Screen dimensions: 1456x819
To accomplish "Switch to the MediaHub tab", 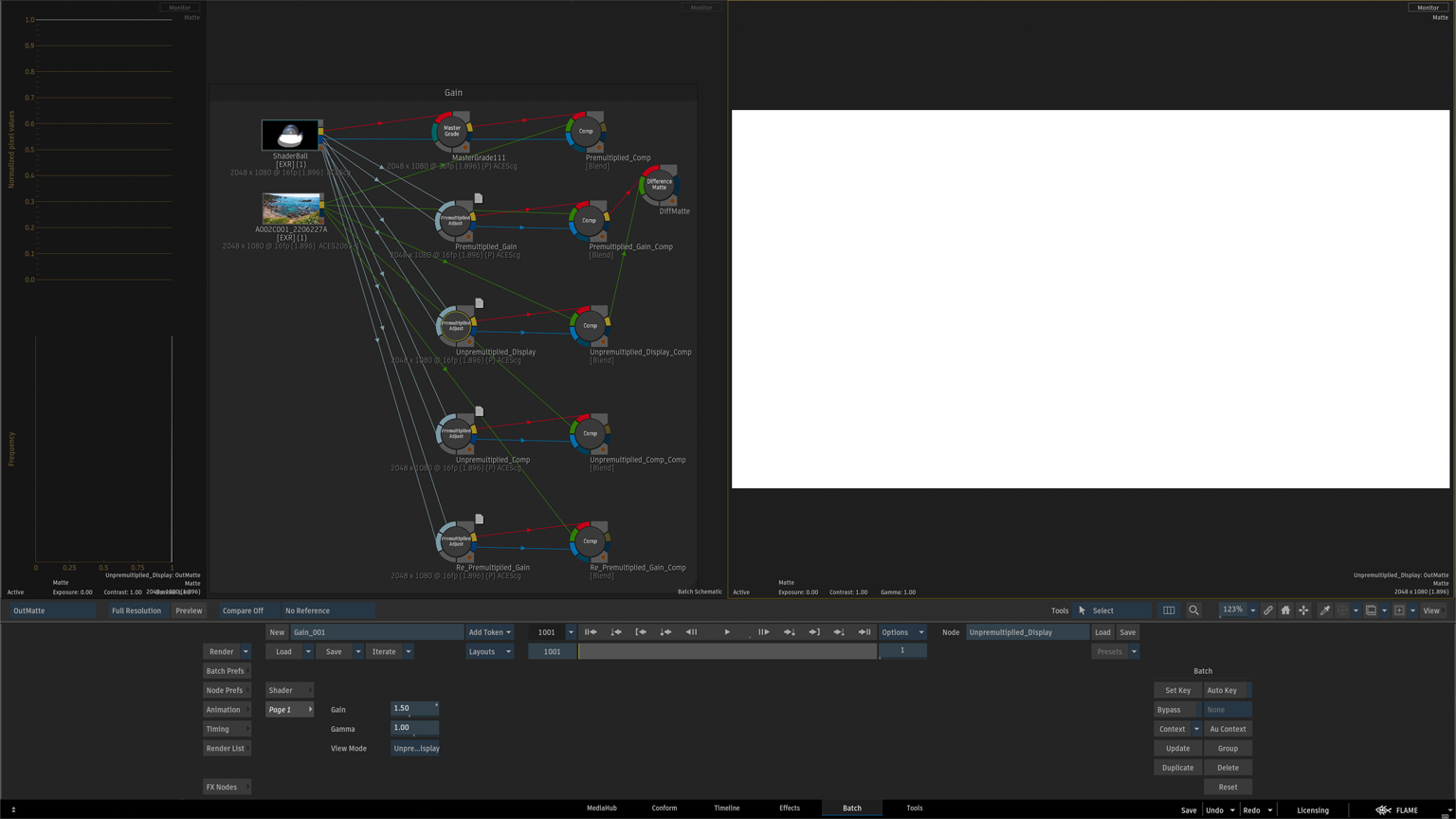I will coord(602,809).
